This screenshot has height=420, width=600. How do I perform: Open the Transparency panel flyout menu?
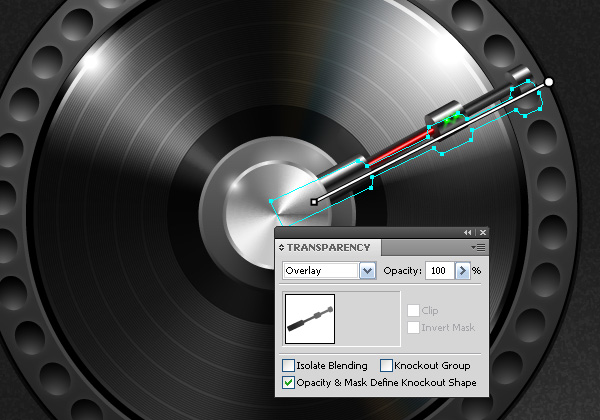pyautogui.click(x=478, y=247)
